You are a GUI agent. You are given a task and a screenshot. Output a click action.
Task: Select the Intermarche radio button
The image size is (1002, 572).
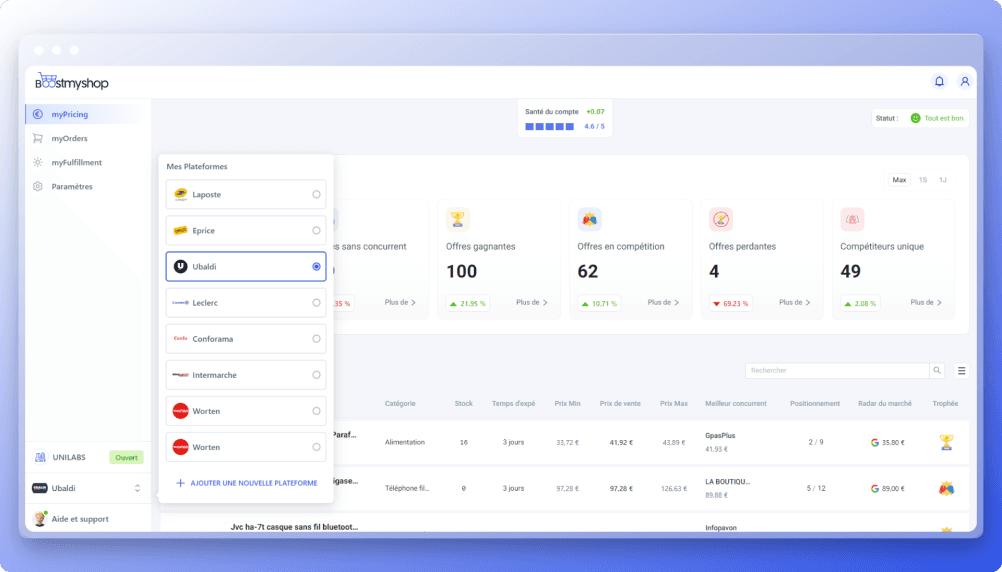316,375
